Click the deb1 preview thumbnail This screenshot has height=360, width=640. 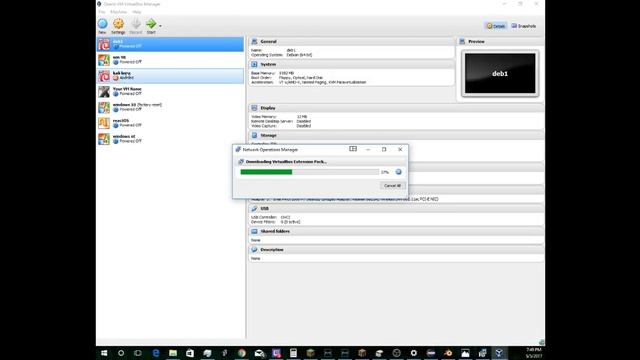500,73
